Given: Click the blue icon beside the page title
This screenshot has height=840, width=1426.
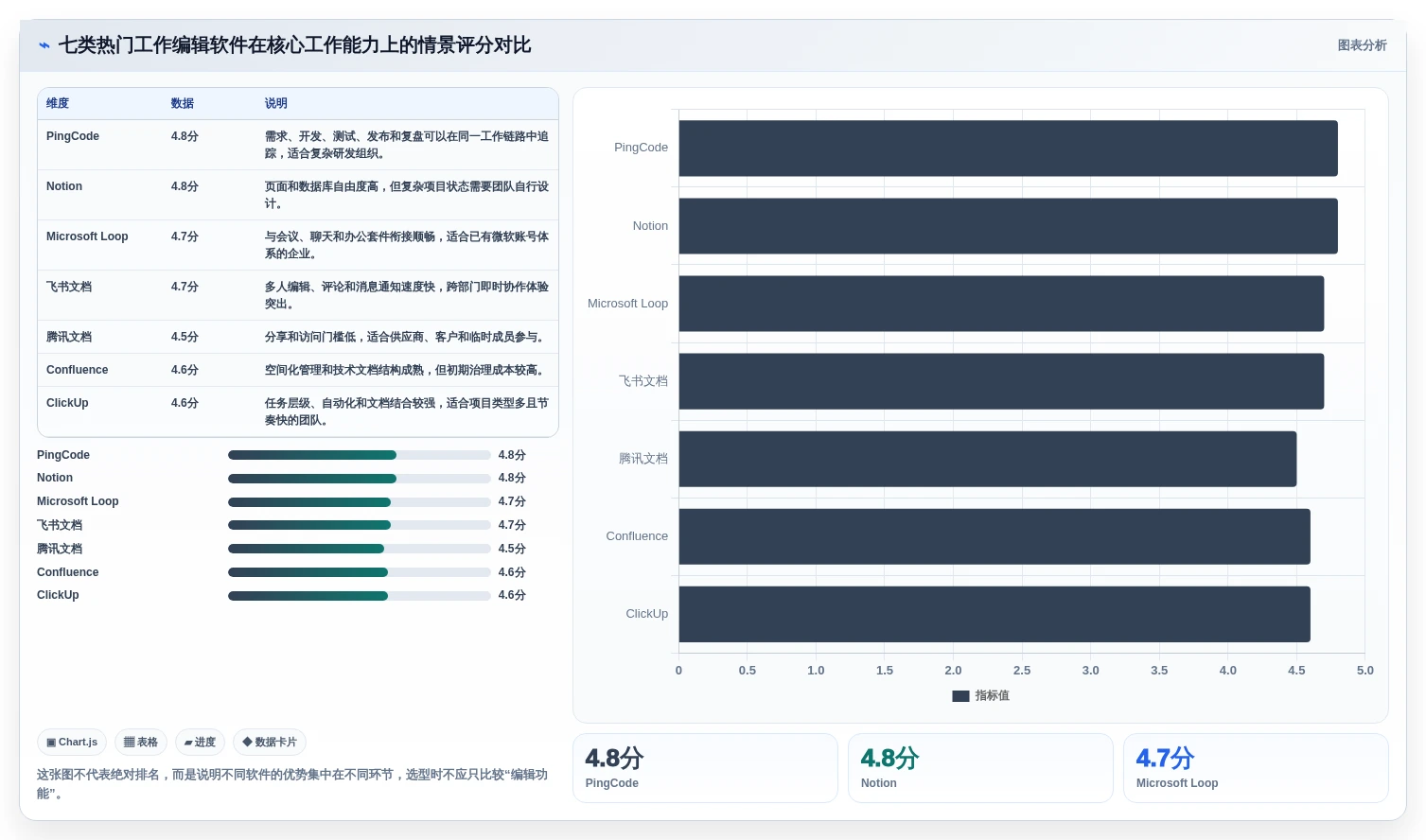Looking at the screenshot, I should [x=44, y=45].
